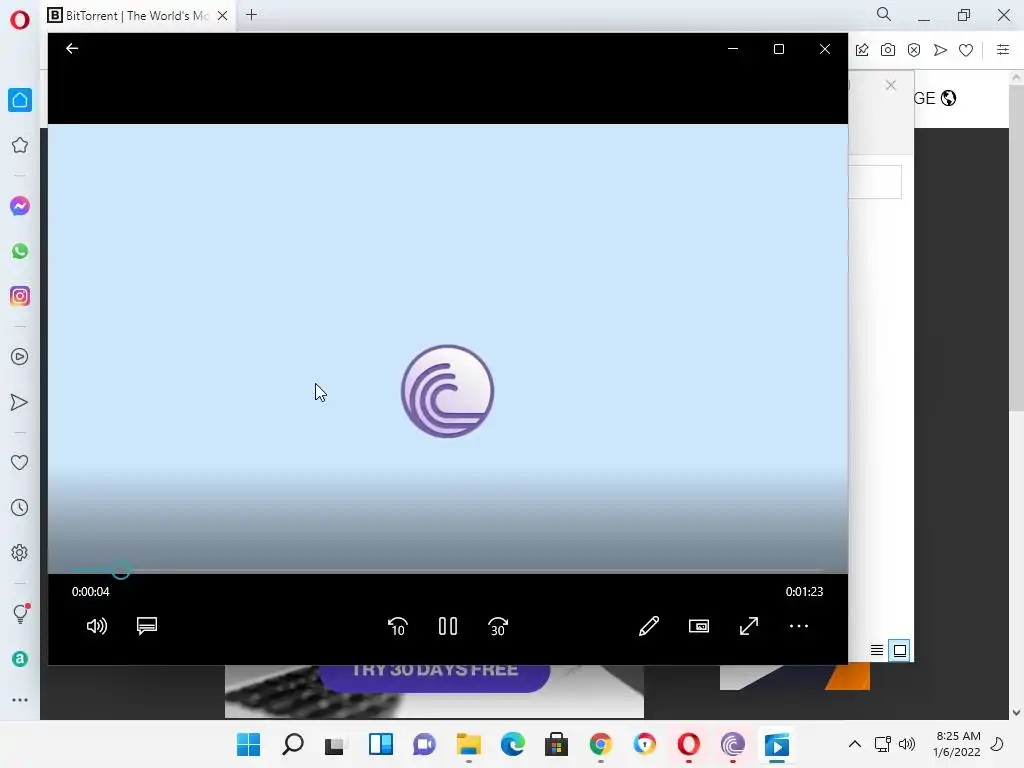Open the Windows Start menu
Viewport: 1024px width, 768px height.
coord(248,744)
